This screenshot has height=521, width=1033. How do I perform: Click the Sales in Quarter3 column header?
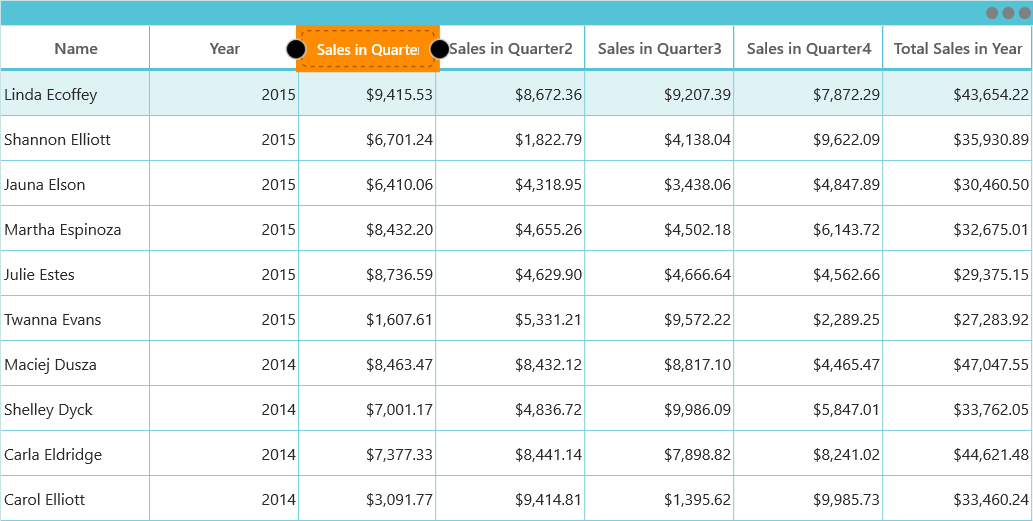[659, 48]
